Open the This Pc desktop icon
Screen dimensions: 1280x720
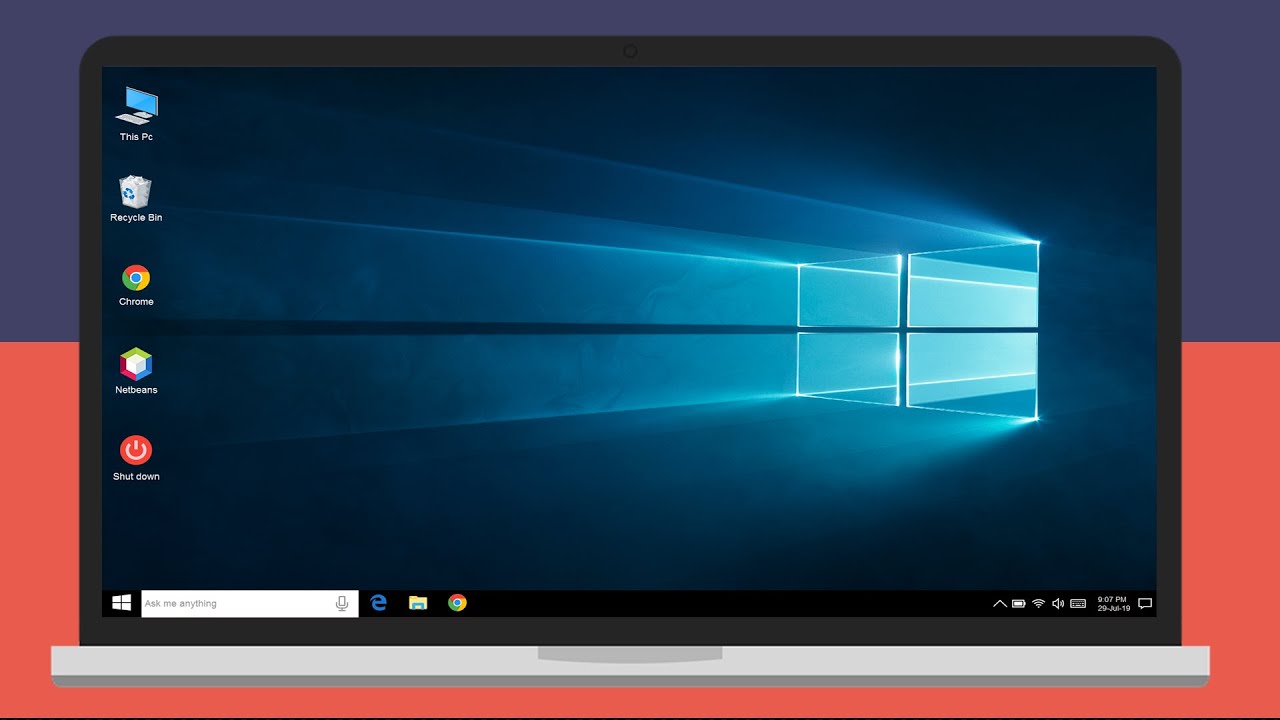coord(136,105)
